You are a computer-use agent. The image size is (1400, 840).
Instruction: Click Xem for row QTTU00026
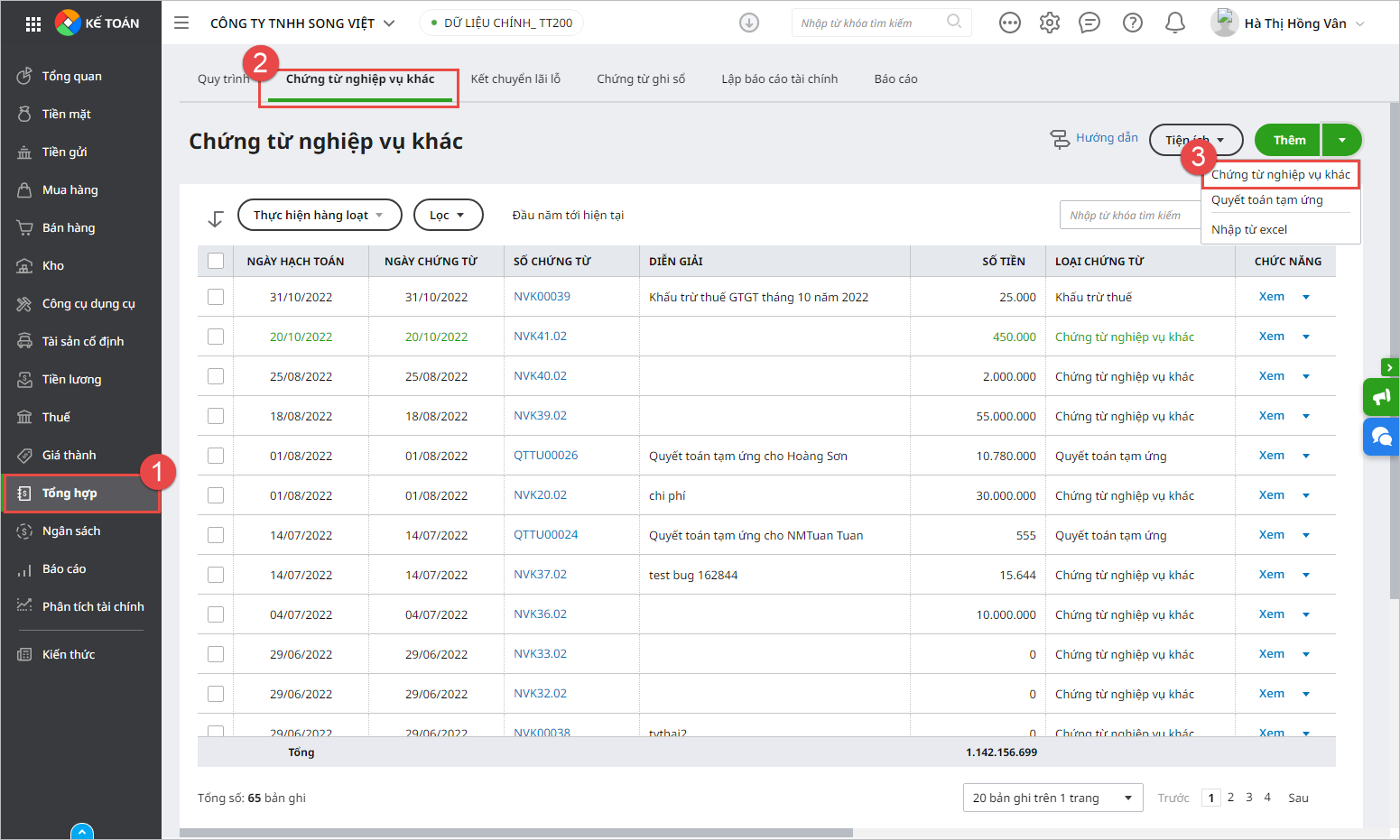pyautogui.click(x=1271, y=455)
